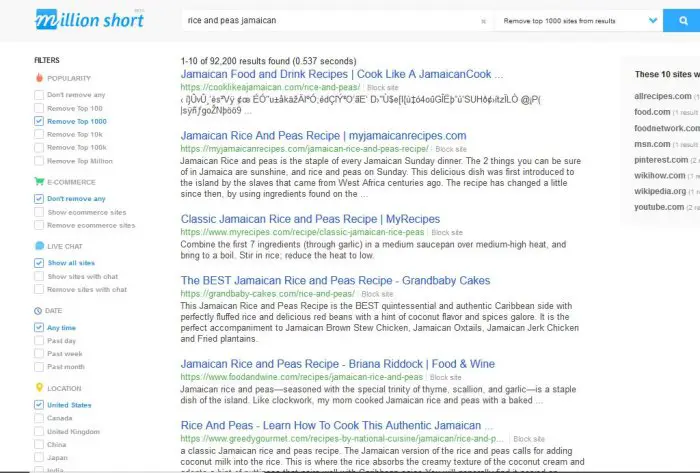Check the 'Past month' checkbox

pos(39,367)
